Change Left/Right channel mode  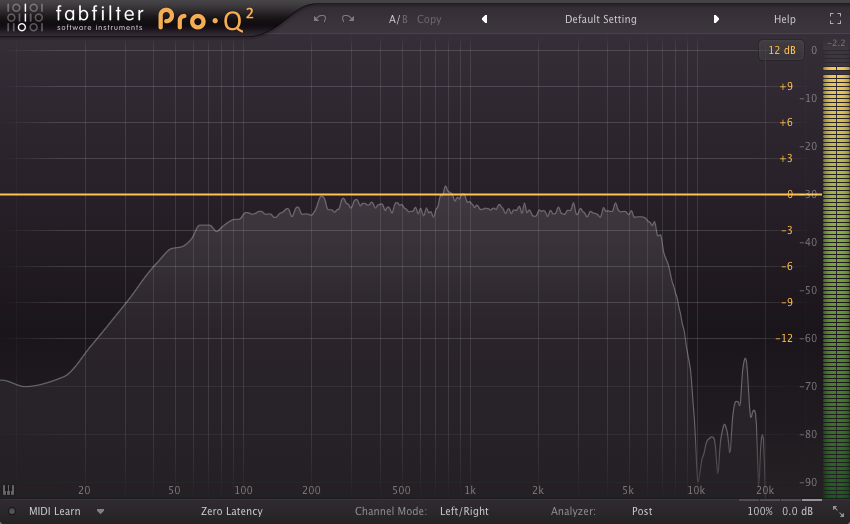(x=464, y=511)
